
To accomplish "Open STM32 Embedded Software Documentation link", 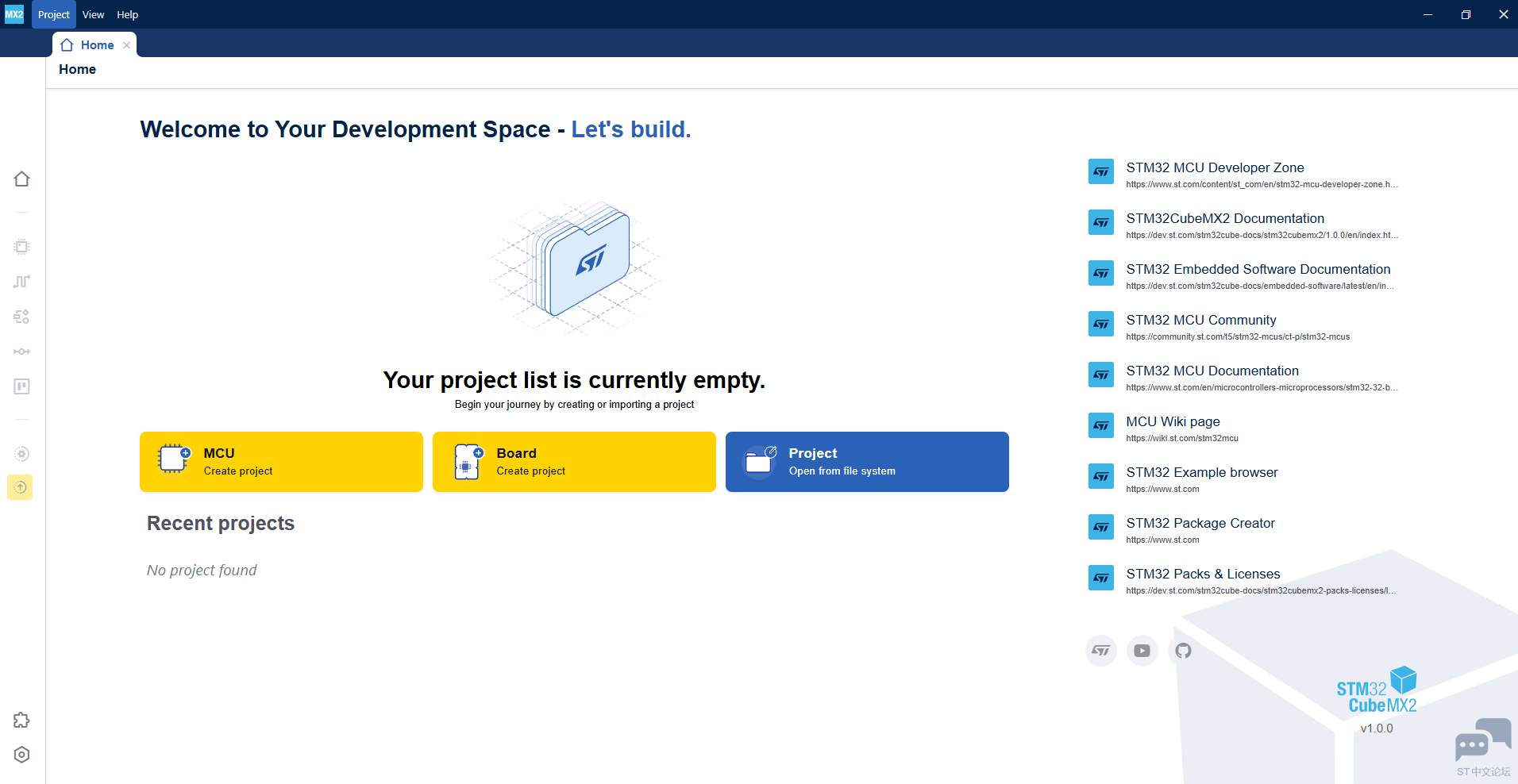I will pyautogui.click(x=1258, y=269).
